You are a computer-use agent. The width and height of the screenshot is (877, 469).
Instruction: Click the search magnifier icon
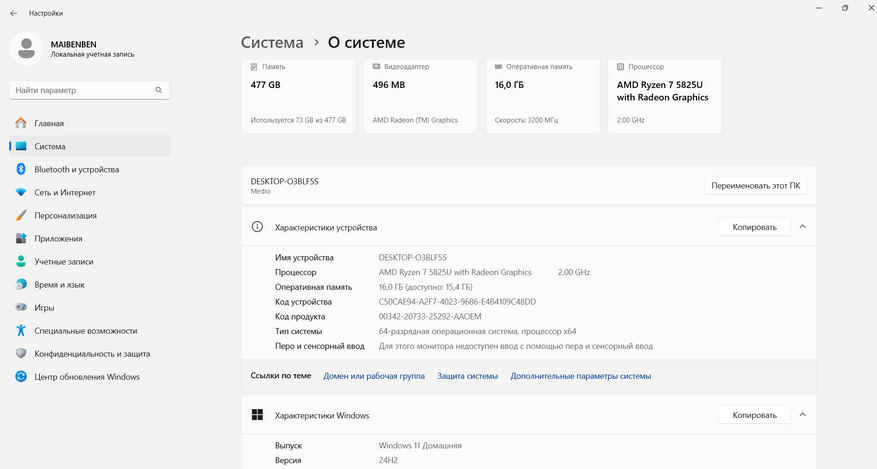pos(159,90)
